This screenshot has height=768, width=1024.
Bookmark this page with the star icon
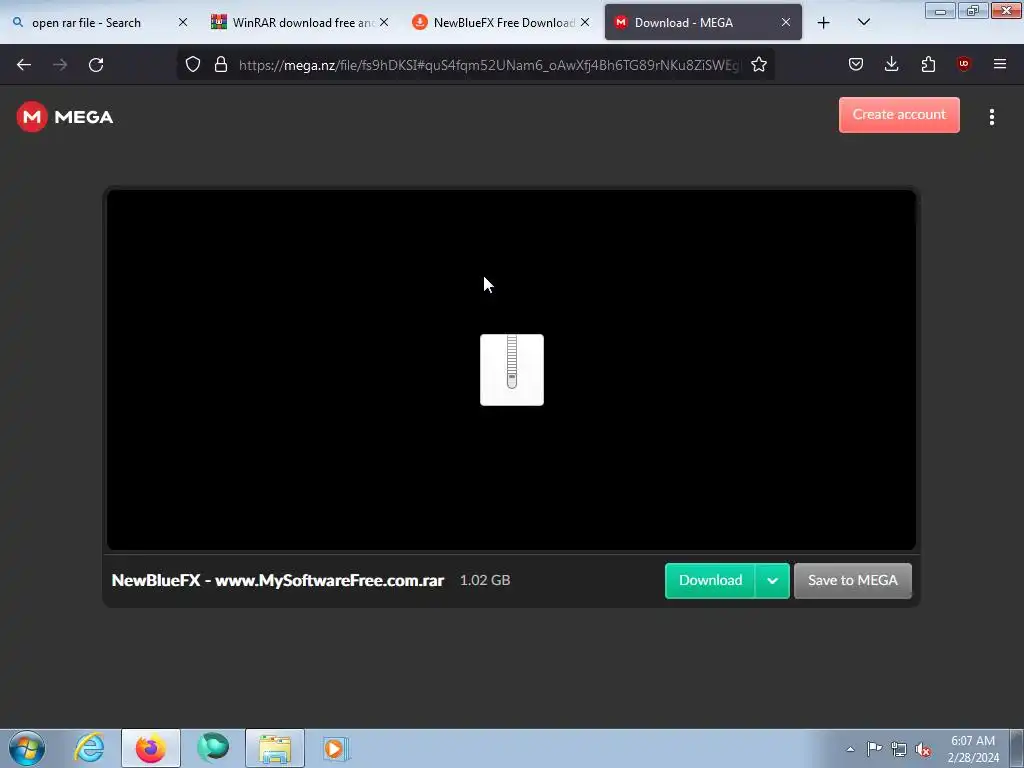(758, 64)
